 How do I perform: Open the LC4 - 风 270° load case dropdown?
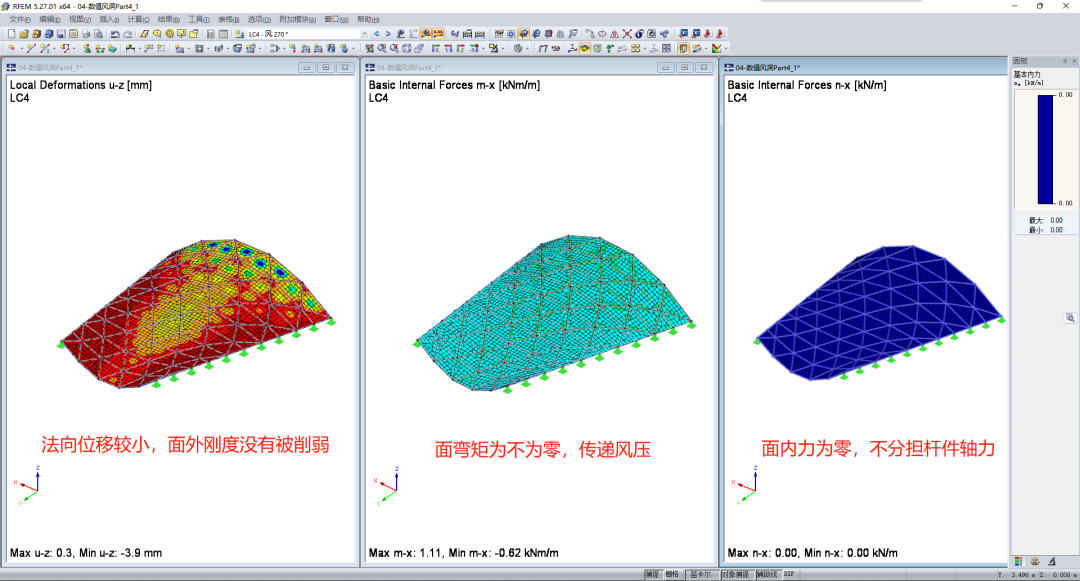307,34
